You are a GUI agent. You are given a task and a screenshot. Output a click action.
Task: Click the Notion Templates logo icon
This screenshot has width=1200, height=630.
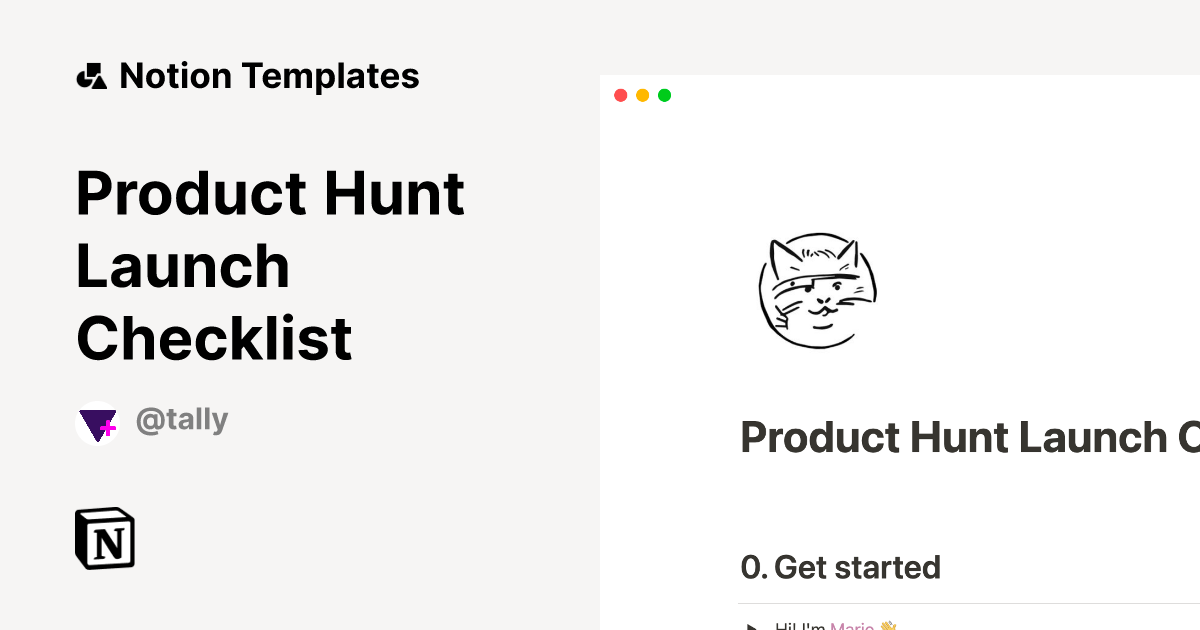click(x=91, y=74)
